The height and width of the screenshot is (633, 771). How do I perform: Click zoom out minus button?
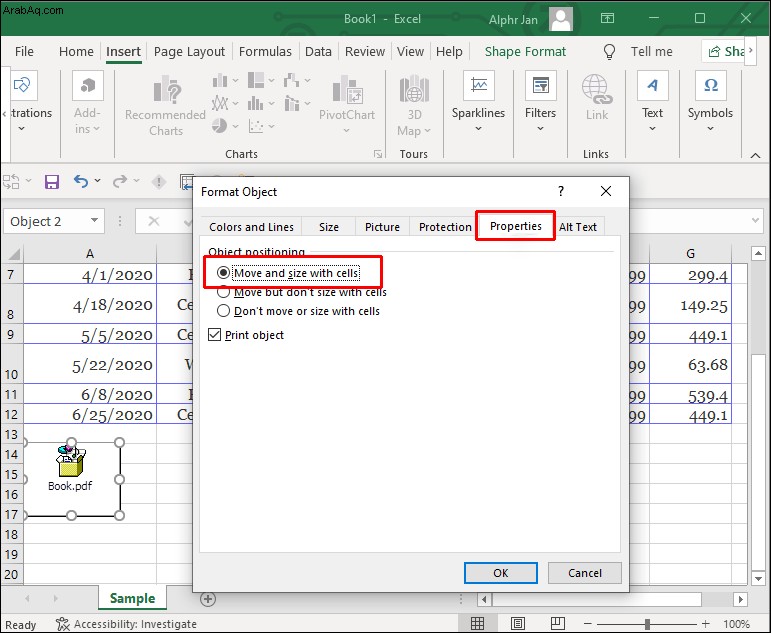(587, 624)
